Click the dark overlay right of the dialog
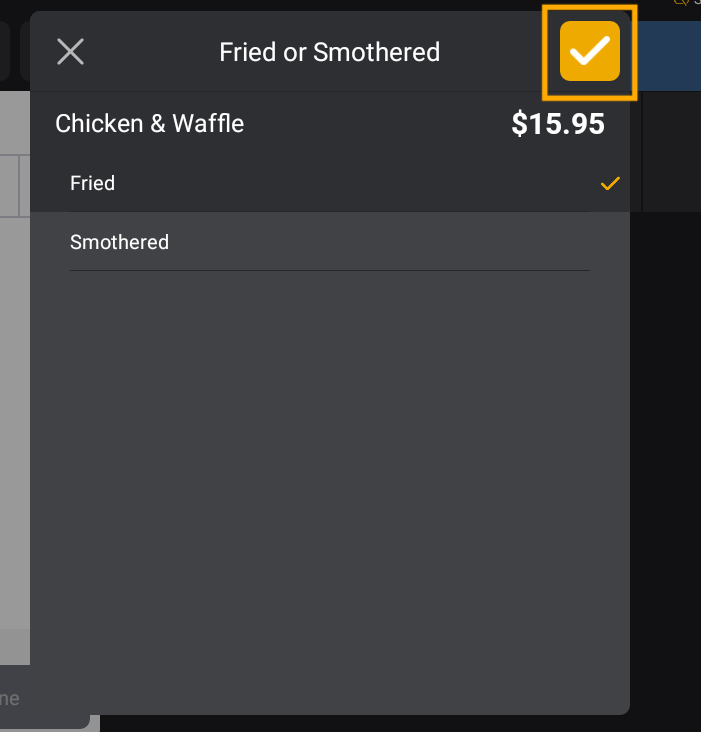Viewport: 701px width, 732px height. (x=665, y=450)
